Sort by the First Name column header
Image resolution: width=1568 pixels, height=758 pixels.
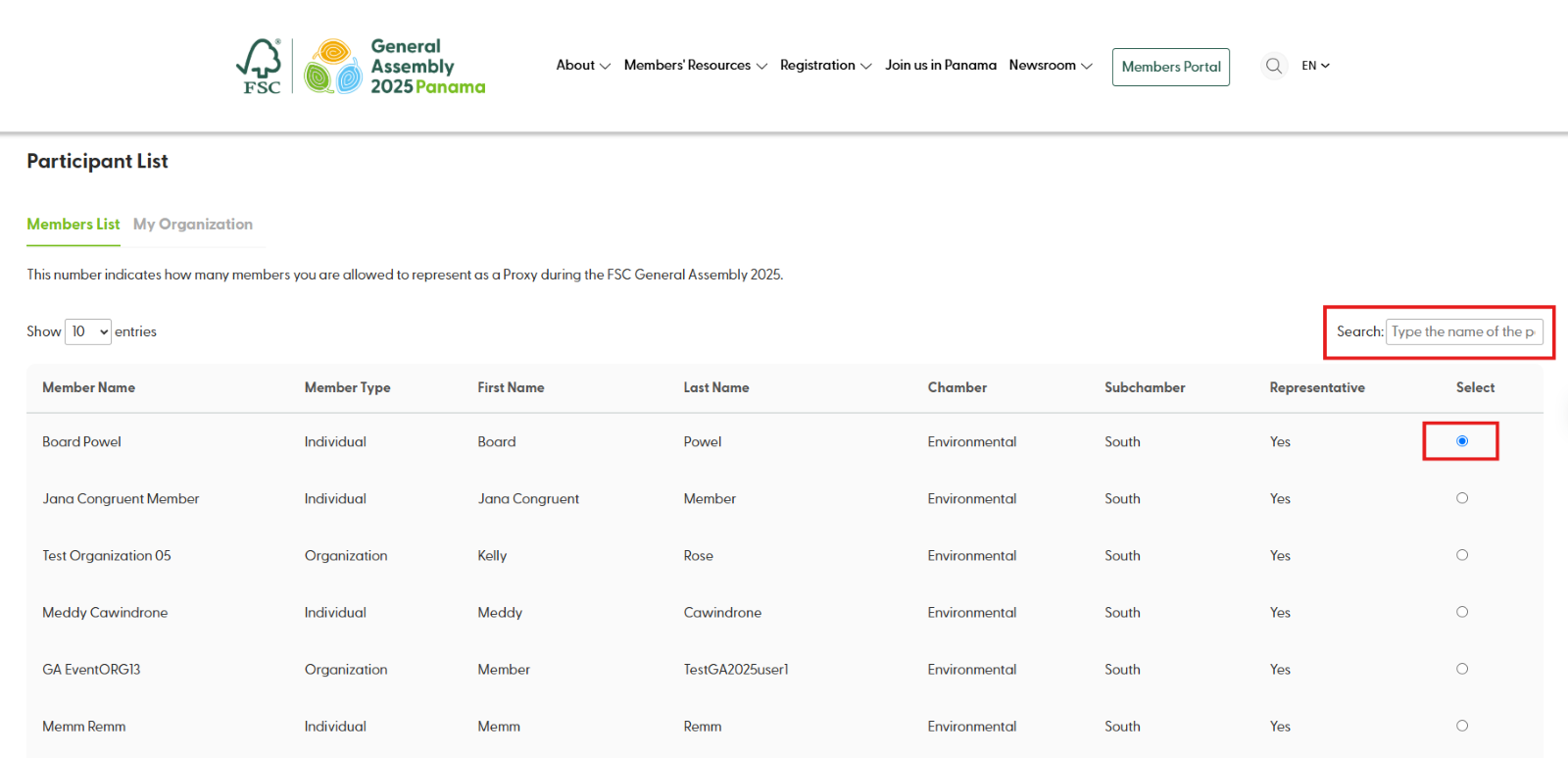[x=511, y=387]
